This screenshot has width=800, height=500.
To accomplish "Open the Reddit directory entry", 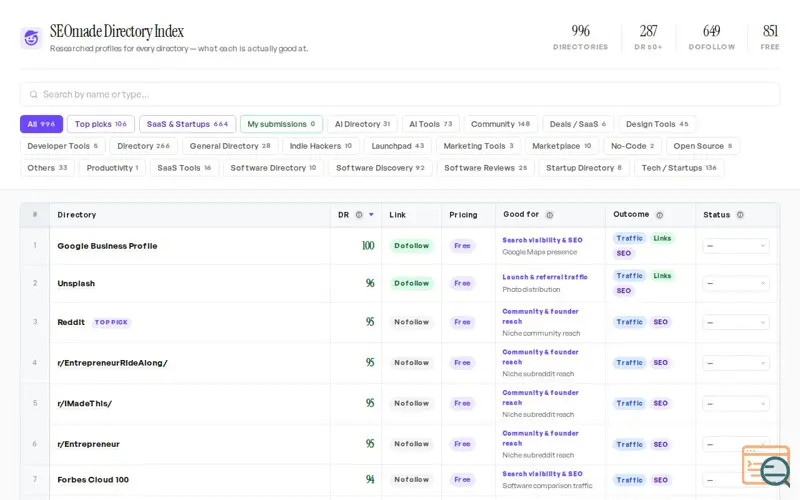I will (x=71, y=322).
